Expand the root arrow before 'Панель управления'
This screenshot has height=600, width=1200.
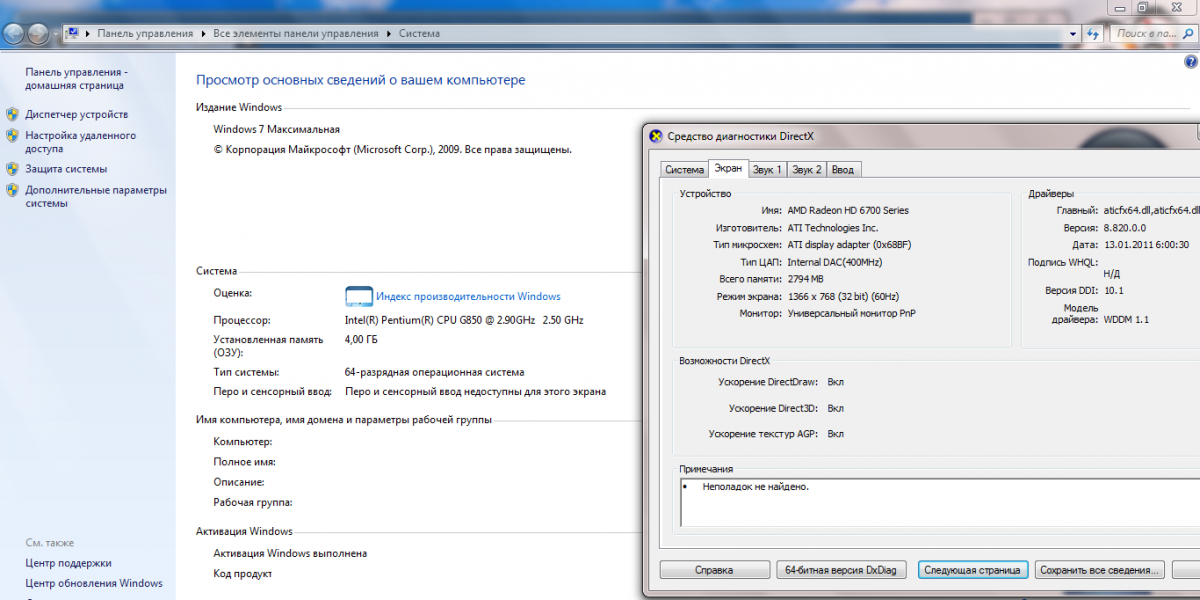[89, 34]
